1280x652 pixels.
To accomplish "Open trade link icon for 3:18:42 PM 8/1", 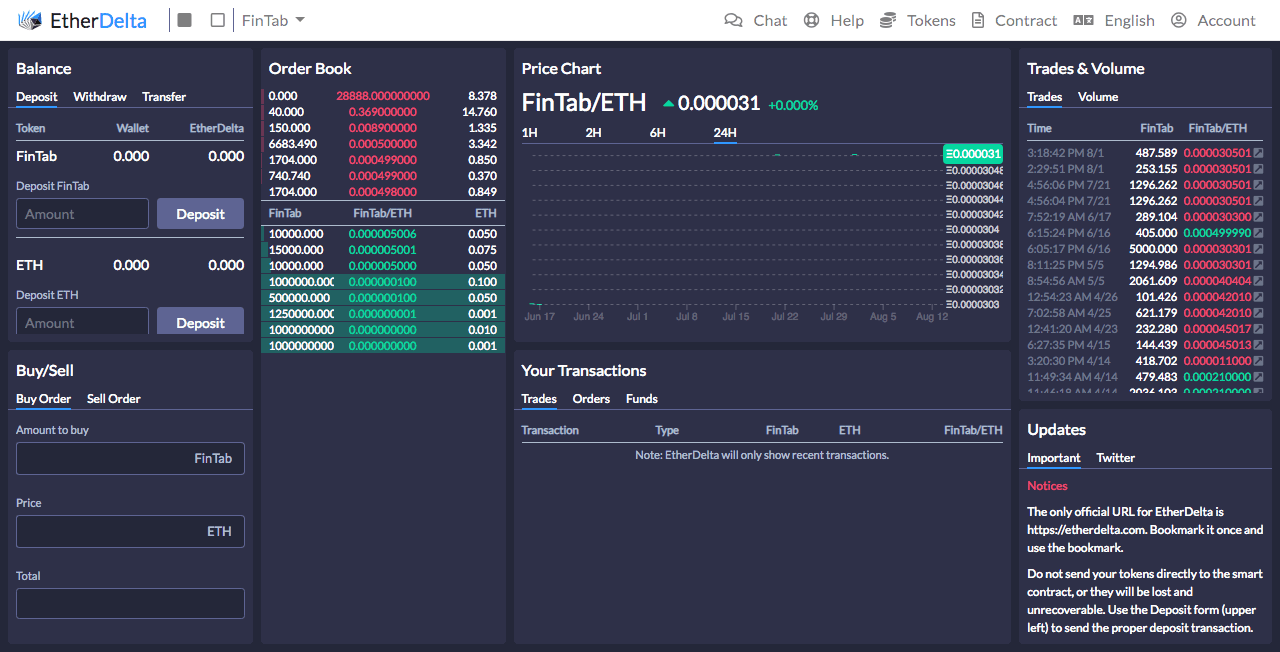I will [x=1258, y=153].
